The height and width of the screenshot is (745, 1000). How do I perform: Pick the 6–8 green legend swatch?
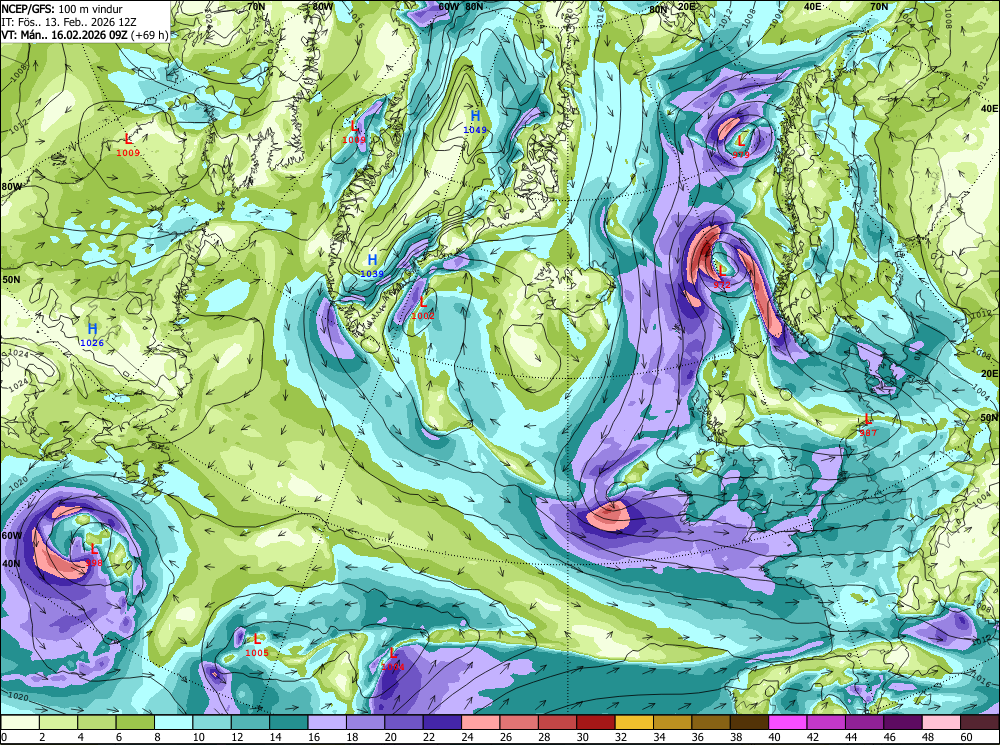135,722
